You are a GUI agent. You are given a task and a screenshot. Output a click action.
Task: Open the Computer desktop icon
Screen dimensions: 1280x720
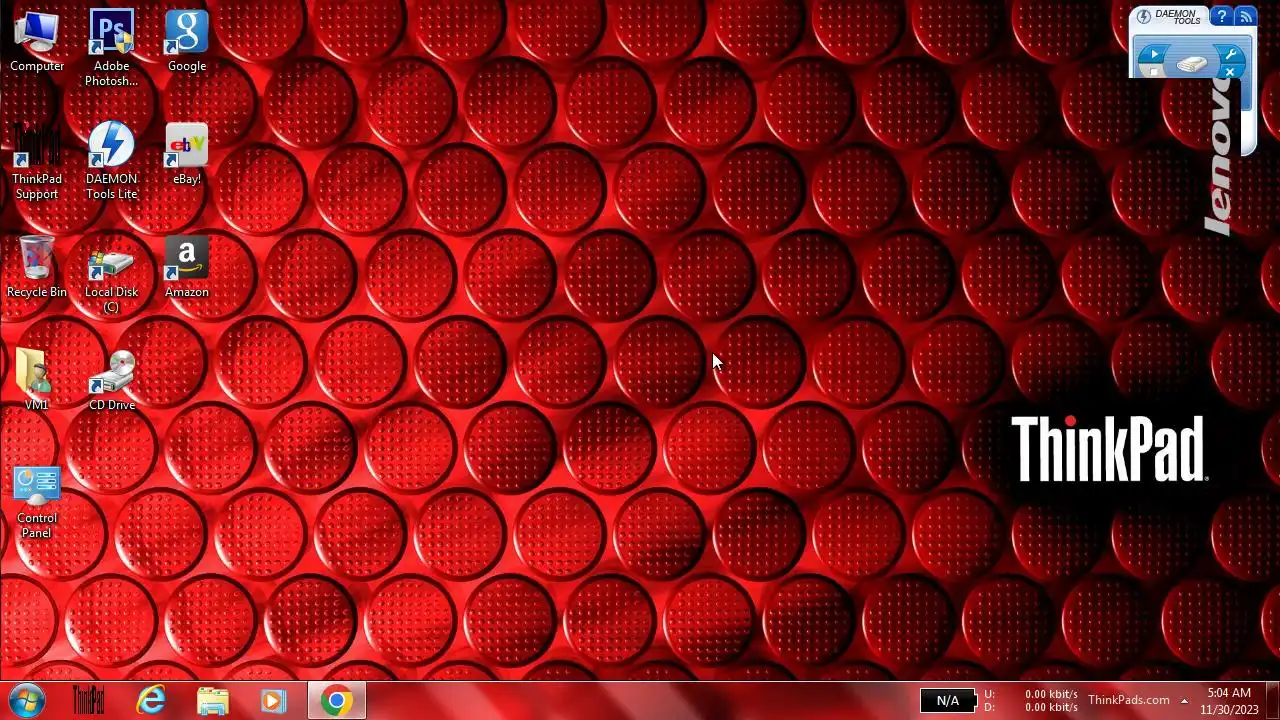coord(37,42)
